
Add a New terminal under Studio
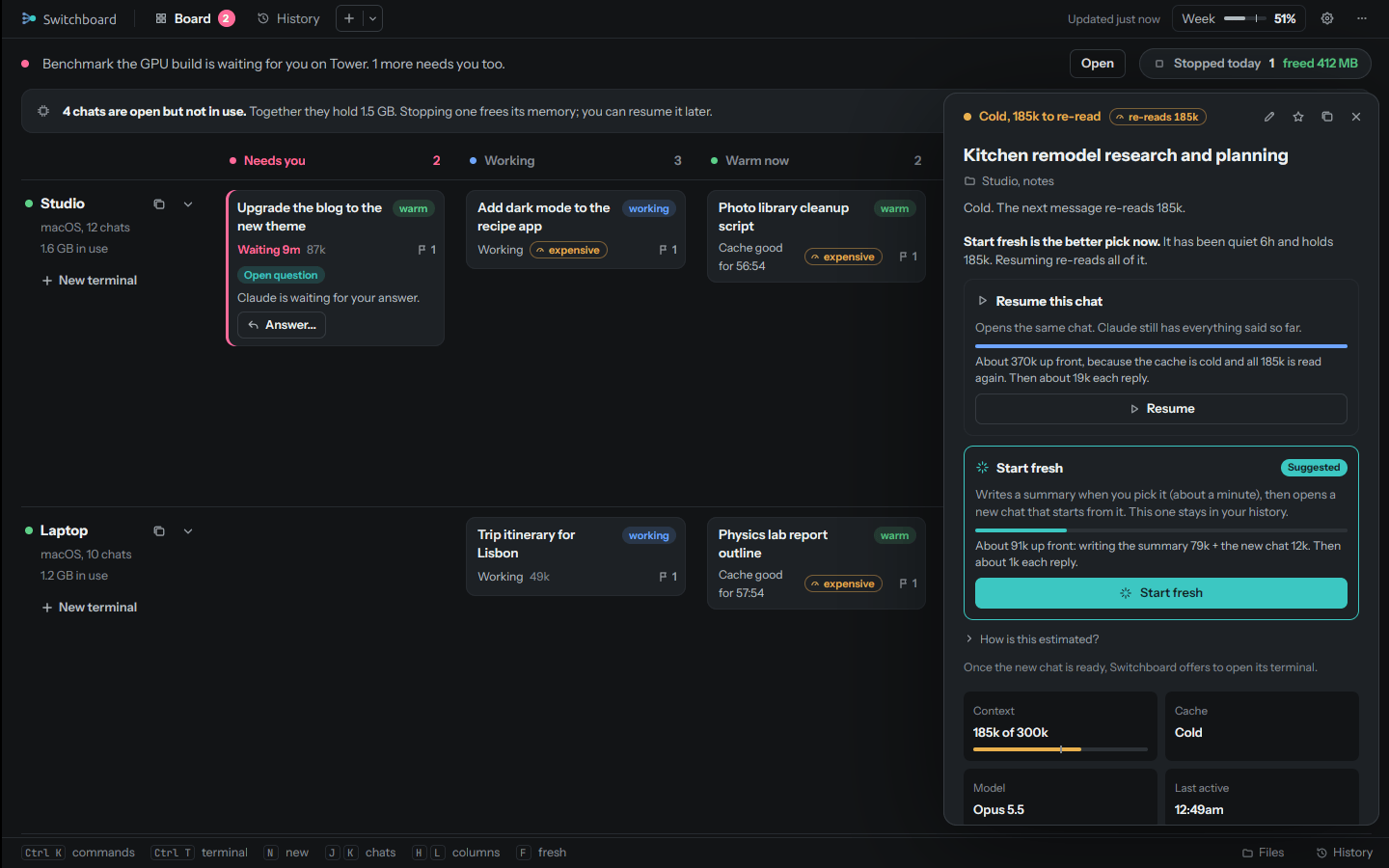[90, 281]
